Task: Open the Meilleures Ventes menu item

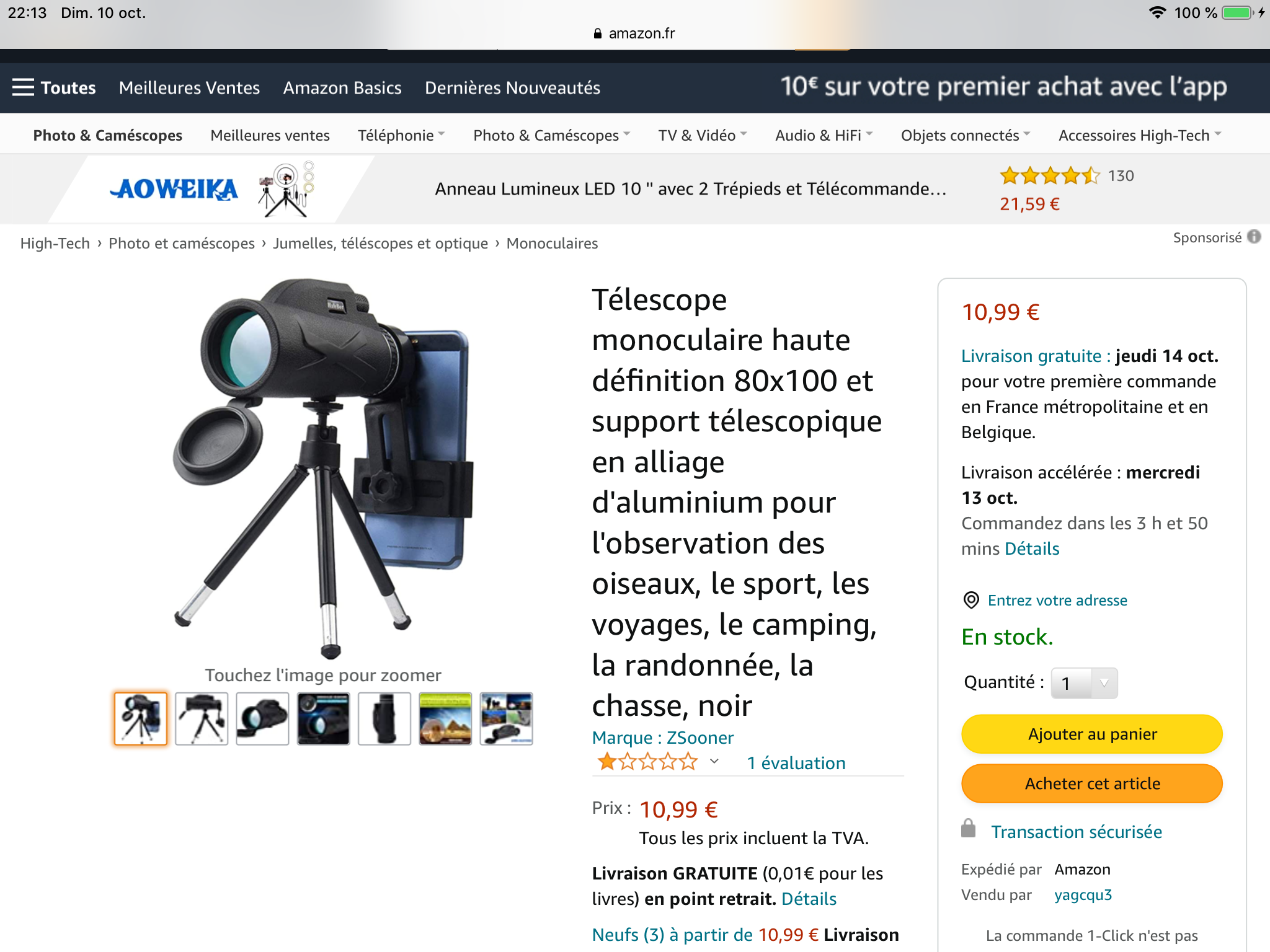Action: point(189,87)
